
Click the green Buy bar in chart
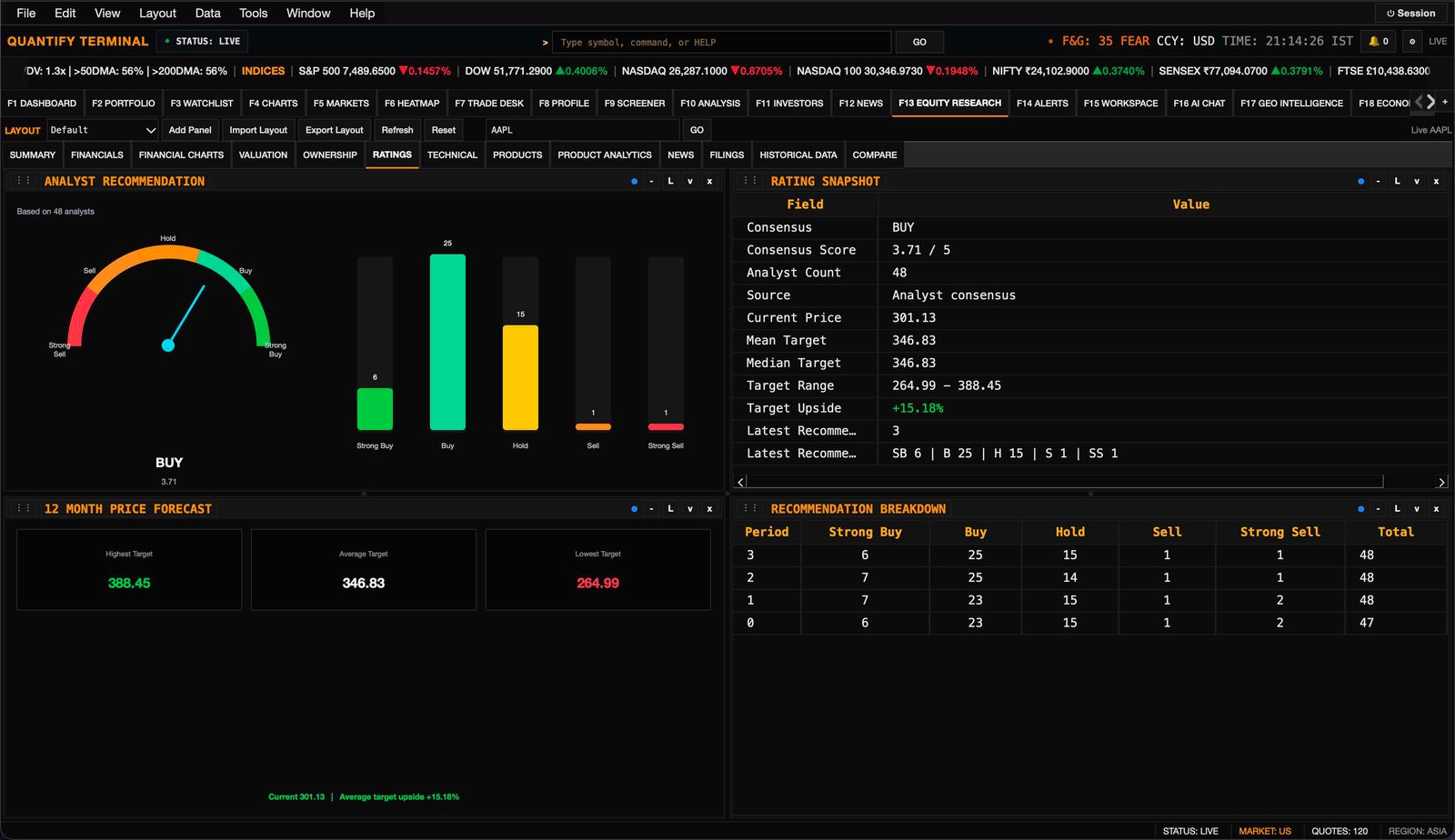click(447, 342)
